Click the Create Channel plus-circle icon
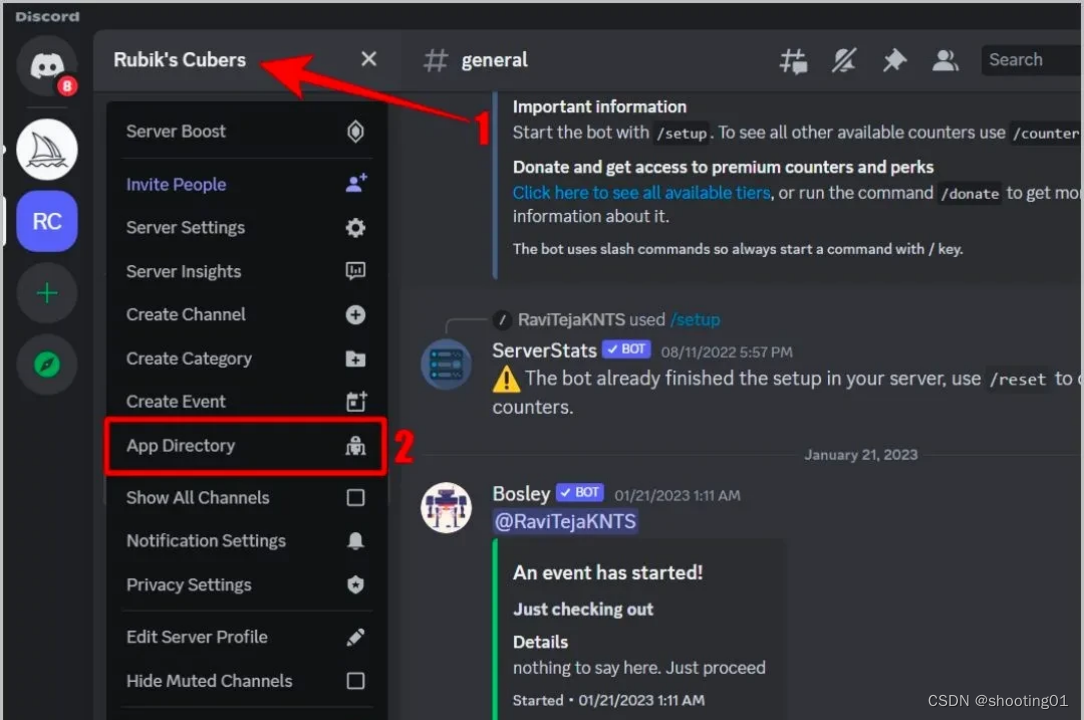The height and width of the screenshot is (720, 1084). [355, 315]
